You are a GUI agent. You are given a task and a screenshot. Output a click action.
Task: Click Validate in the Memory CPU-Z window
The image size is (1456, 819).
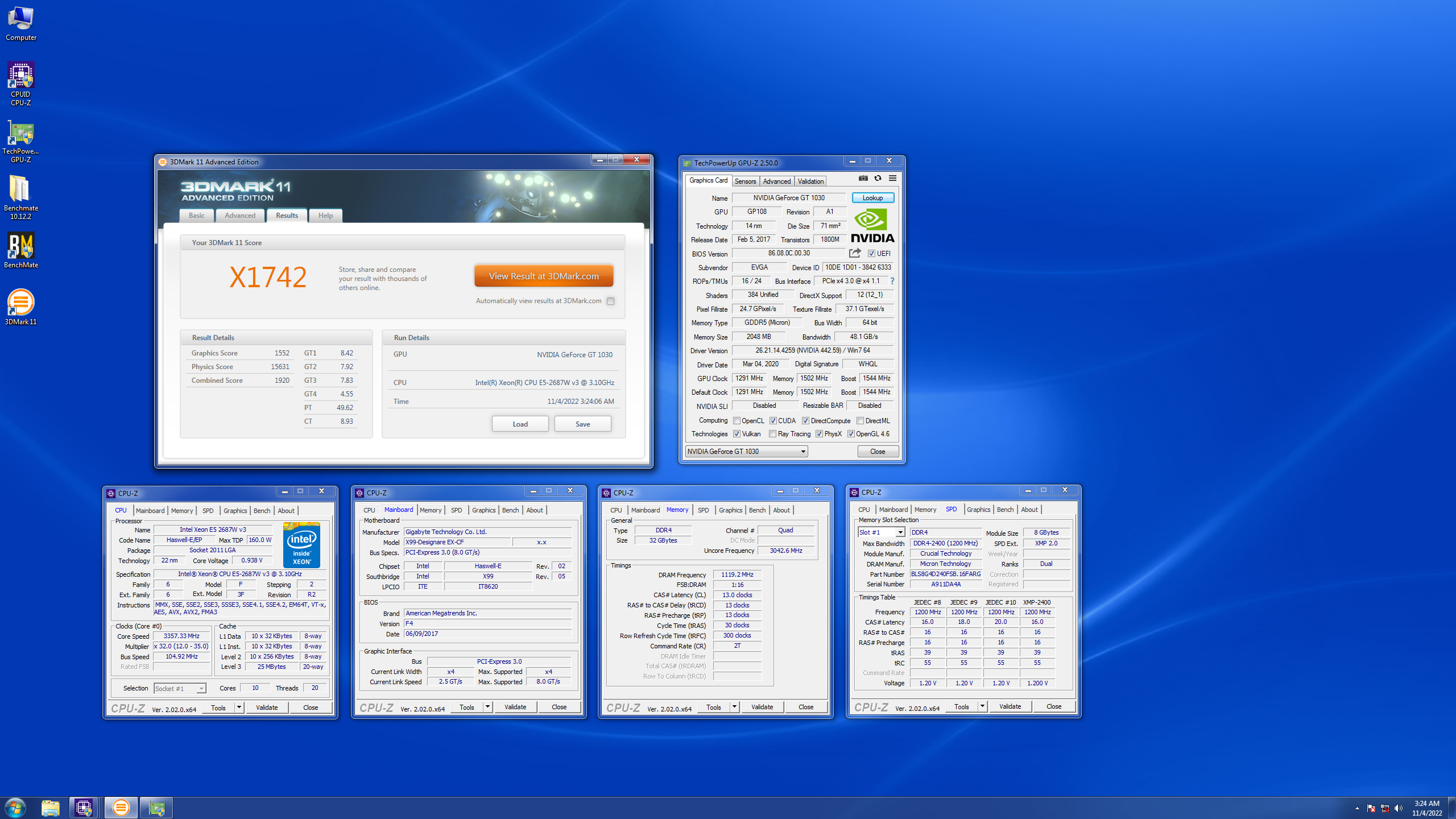[762, 707]
